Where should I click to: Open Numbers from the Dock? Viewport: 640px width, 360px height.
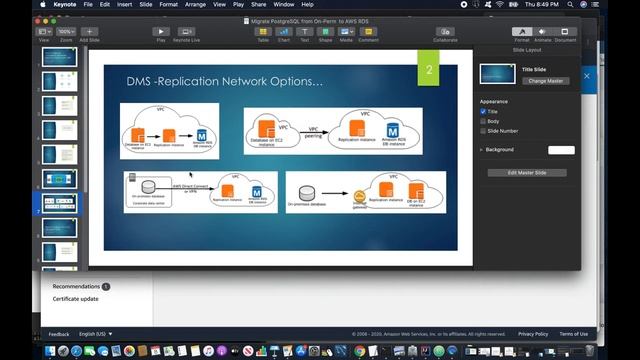click(x=261, y=351)
